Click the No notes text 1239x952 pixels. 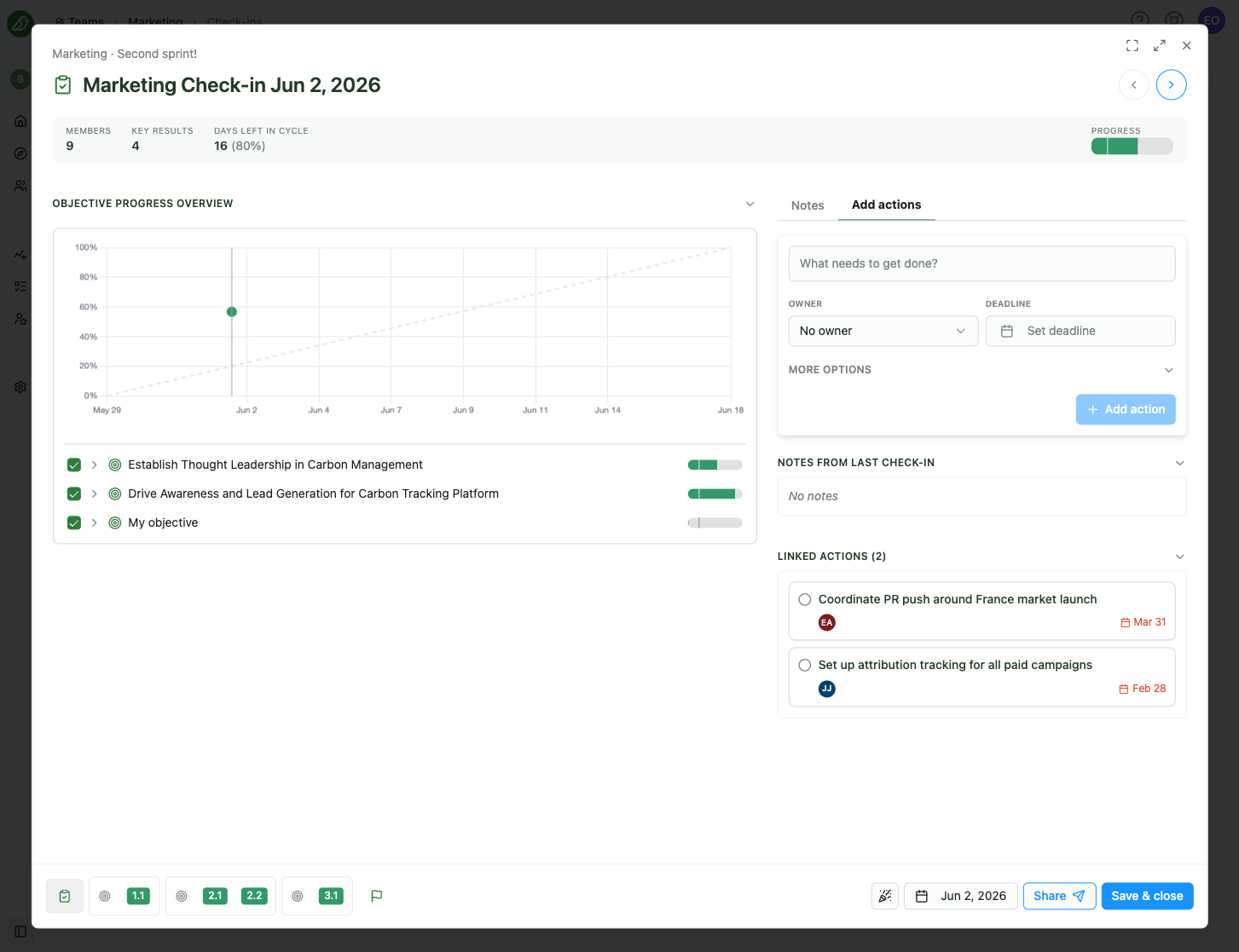pyautogui.click(x=813, y=496)
